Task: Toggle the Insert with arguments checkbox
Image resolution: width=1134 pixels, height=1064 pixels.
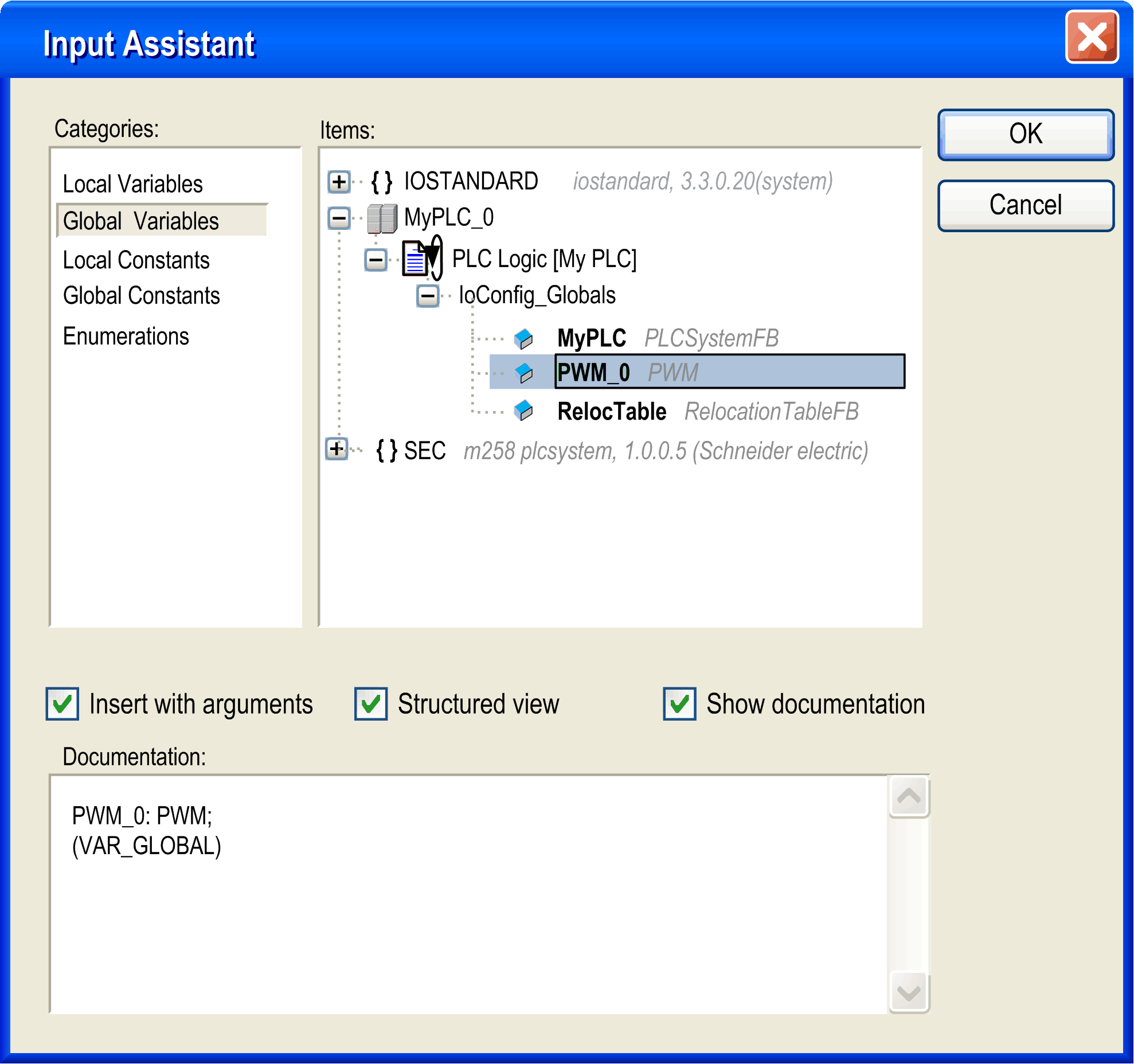Action: pos(62,703)
